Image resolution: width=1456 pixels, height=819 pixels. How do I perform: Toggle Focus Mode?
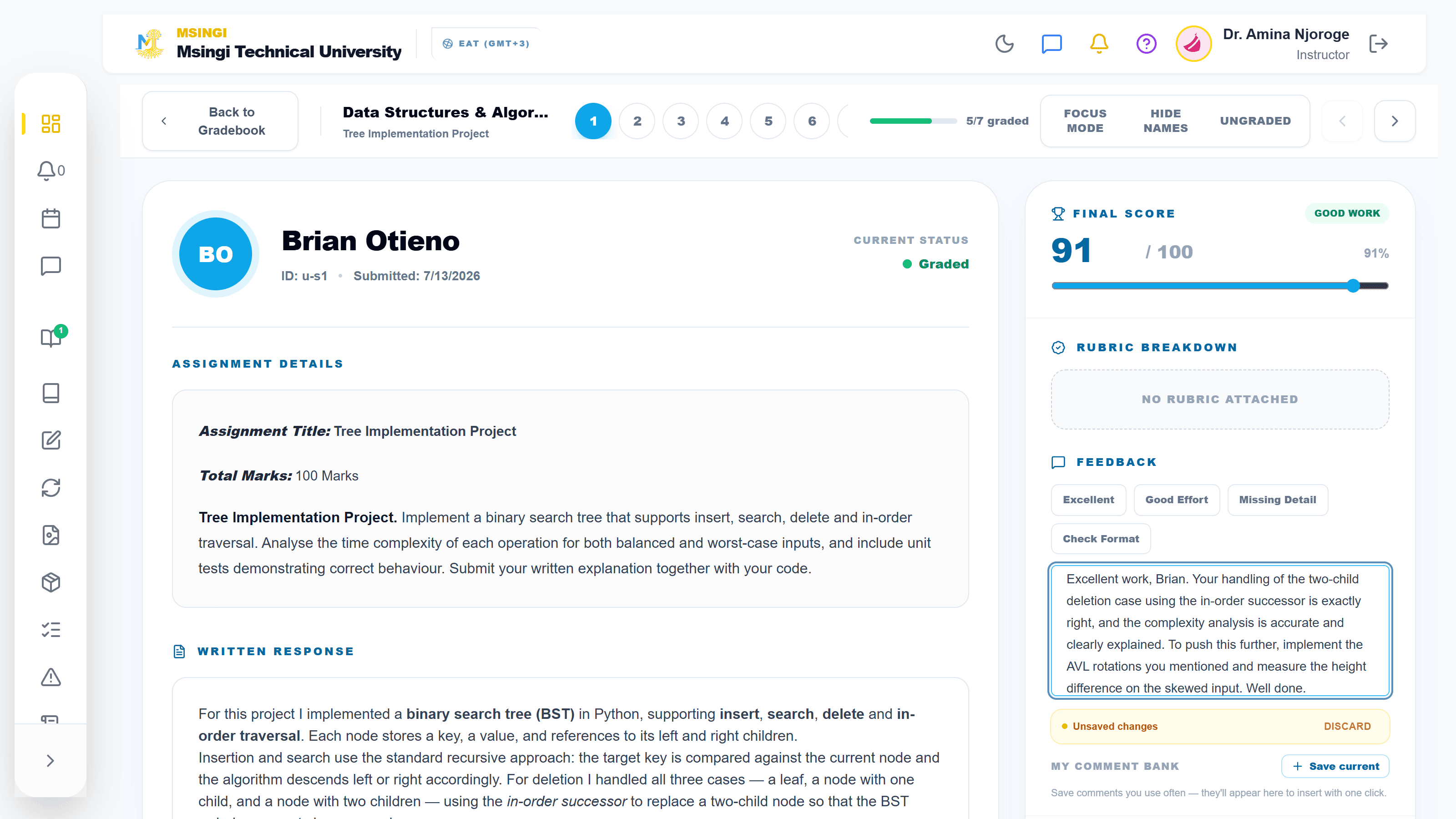(1085, 121)
